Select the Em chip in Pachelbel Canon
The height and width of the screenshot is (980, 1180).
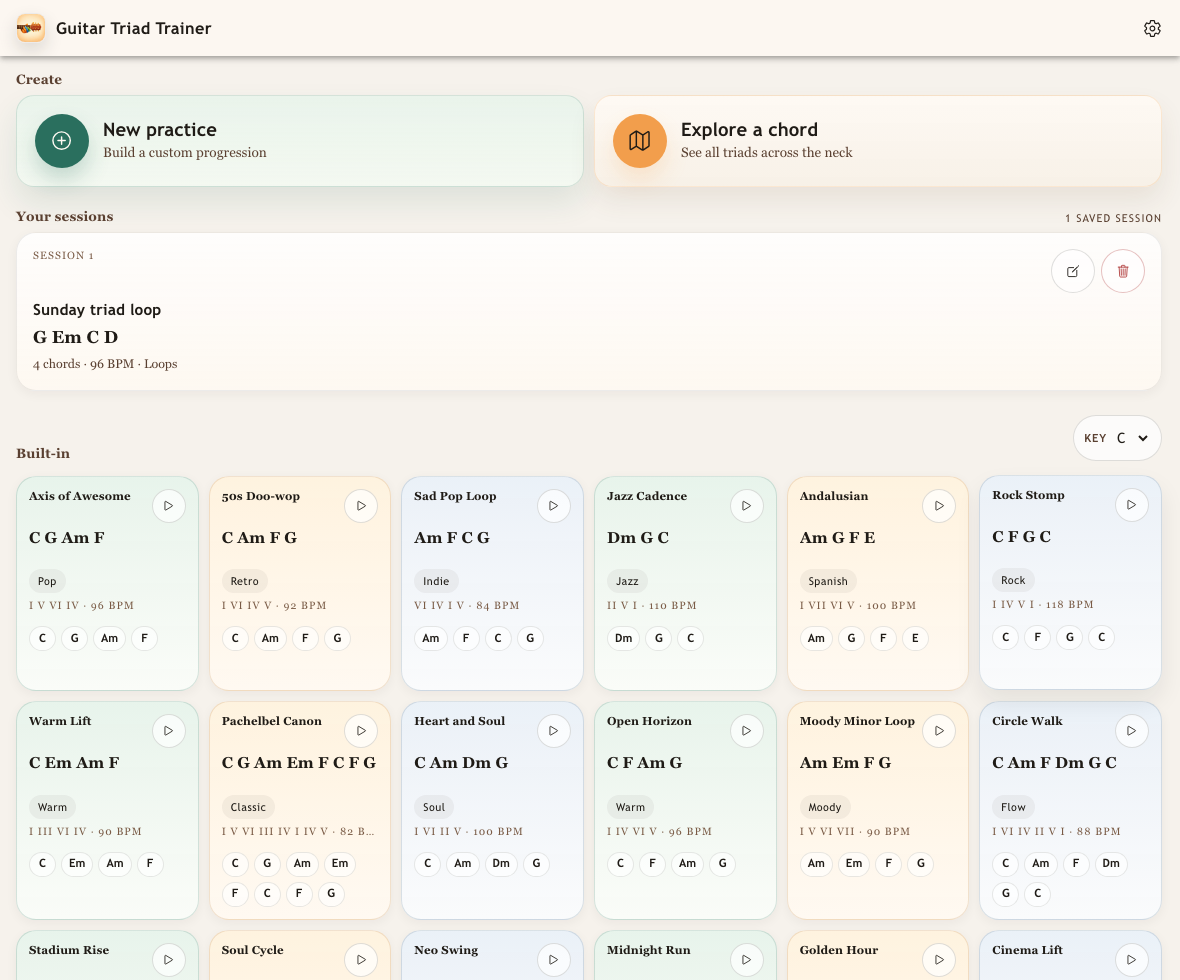click(x=340, y=863)
